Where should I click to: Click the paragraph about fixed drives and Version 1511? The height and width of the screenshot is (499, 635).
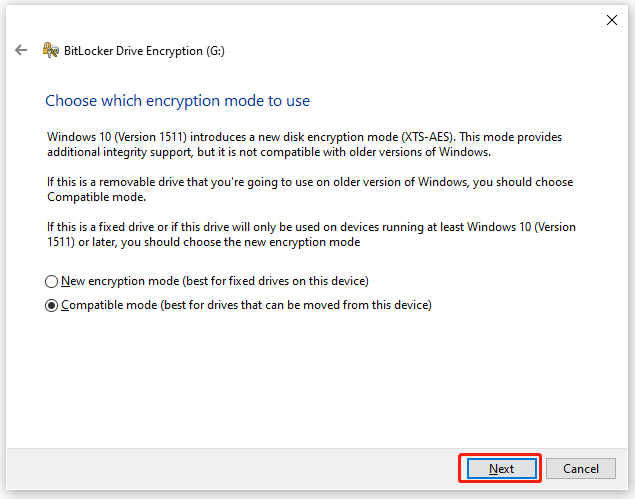tap(311, 234)
